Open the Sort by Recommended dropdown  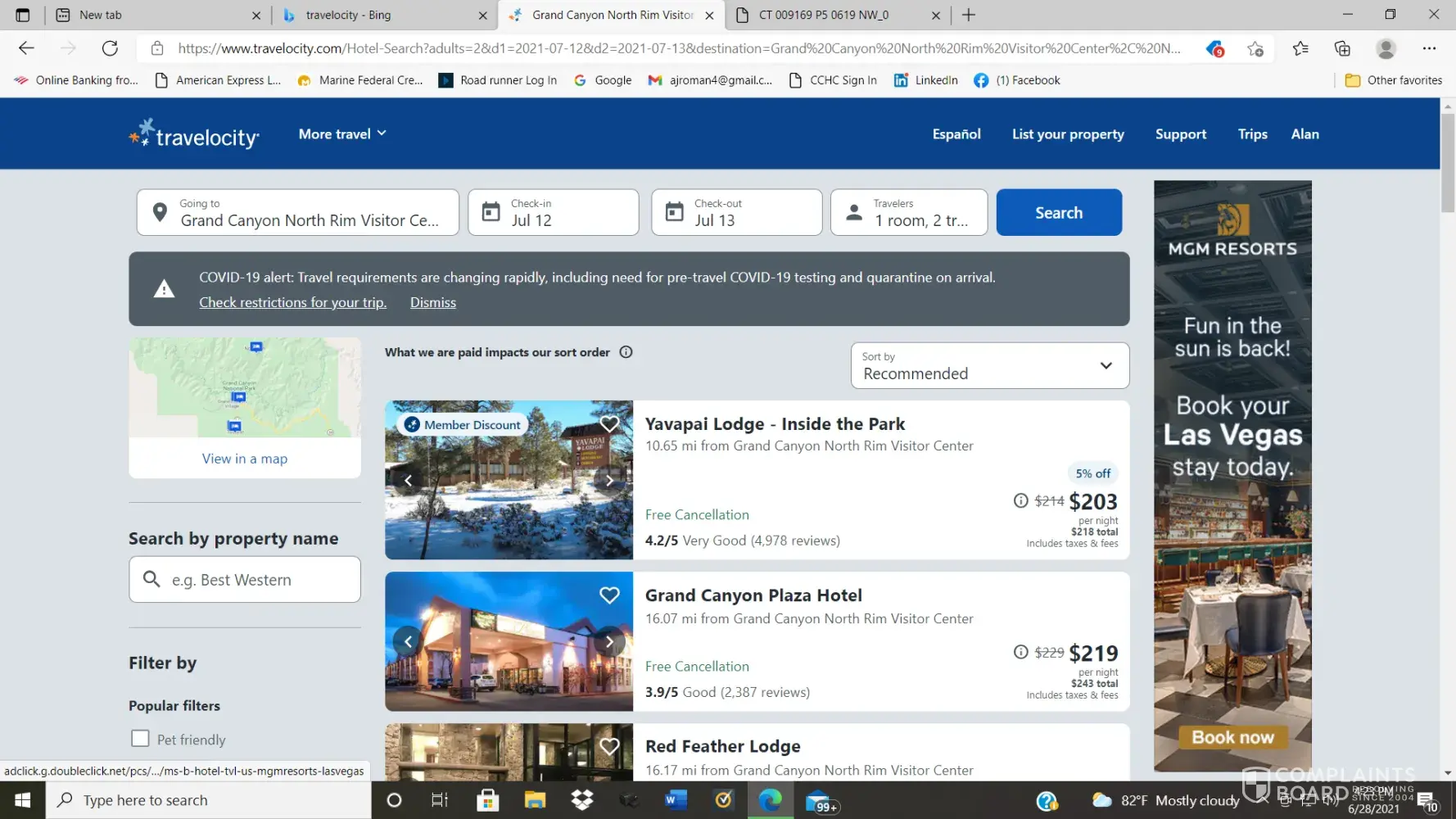coord(989,365)
